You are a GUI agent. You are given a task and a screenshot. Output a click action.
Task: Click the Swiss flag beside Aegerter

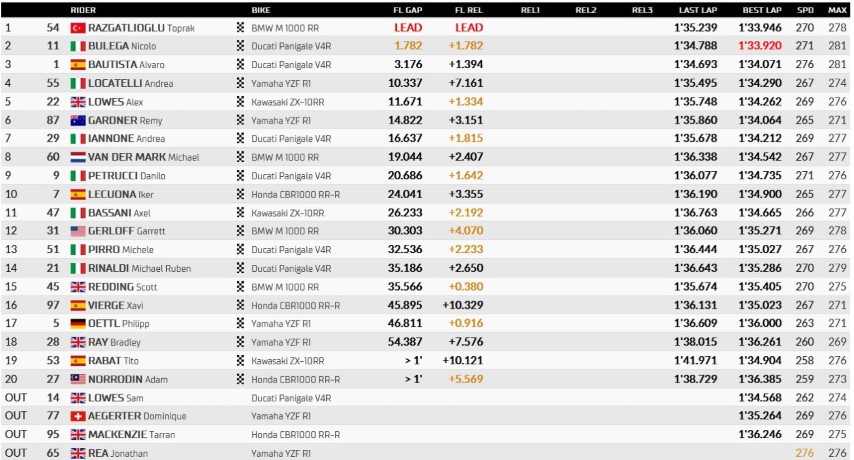[x=78, y=416]
